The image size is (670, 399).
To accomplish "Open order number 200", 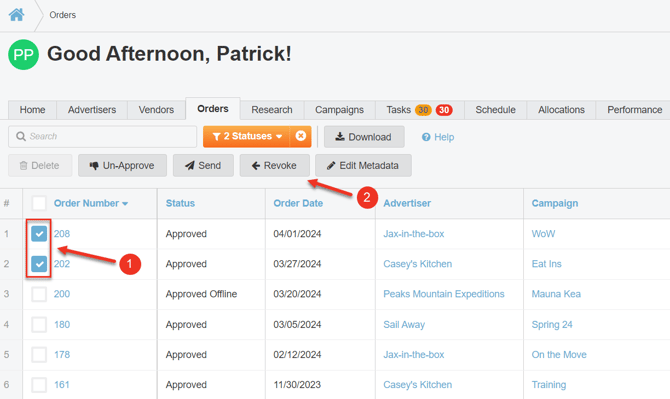I will (x=62, y=294).
